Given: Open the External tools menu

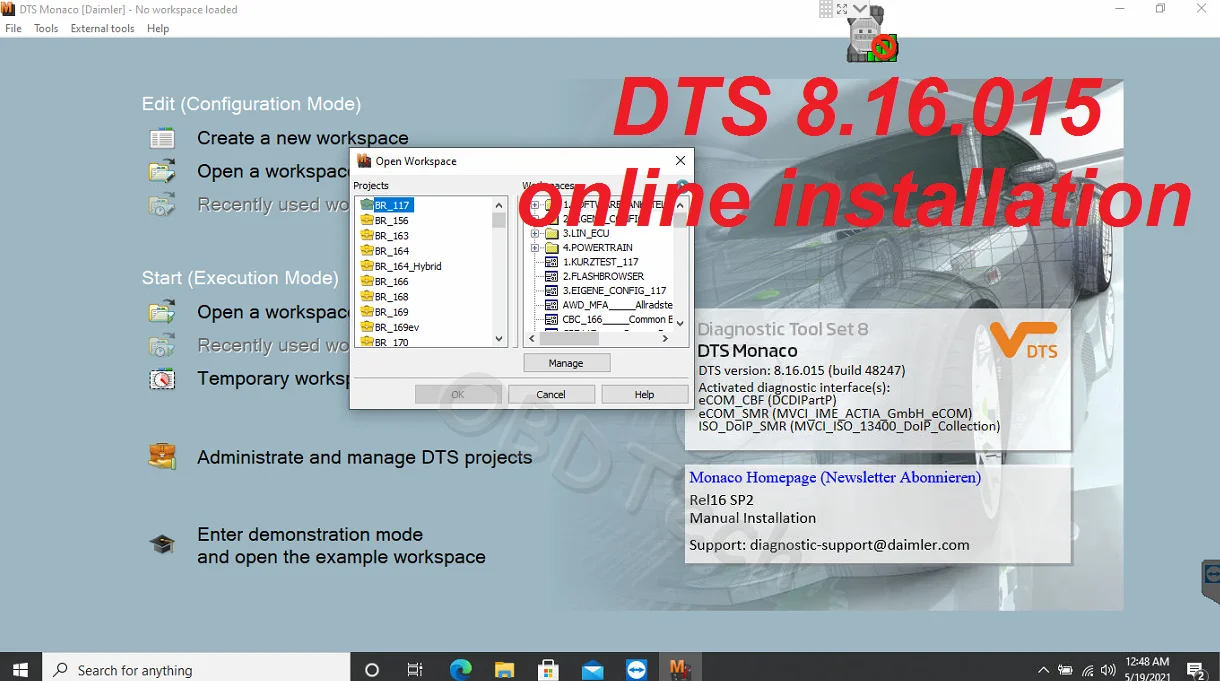Looking at the screenshot, I should click(x=102, y=28).
